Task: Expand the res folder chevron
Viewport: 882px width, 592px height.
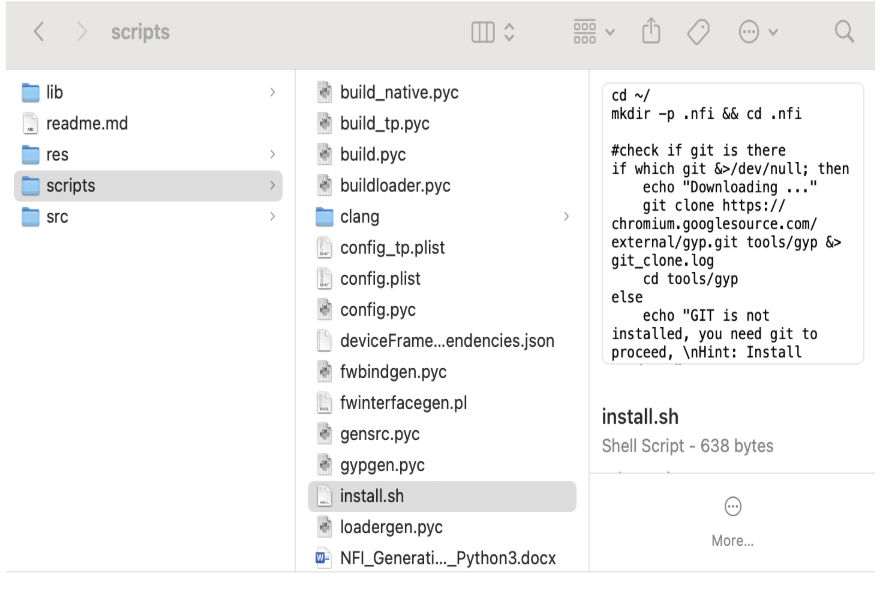Action: coord(273,154)
